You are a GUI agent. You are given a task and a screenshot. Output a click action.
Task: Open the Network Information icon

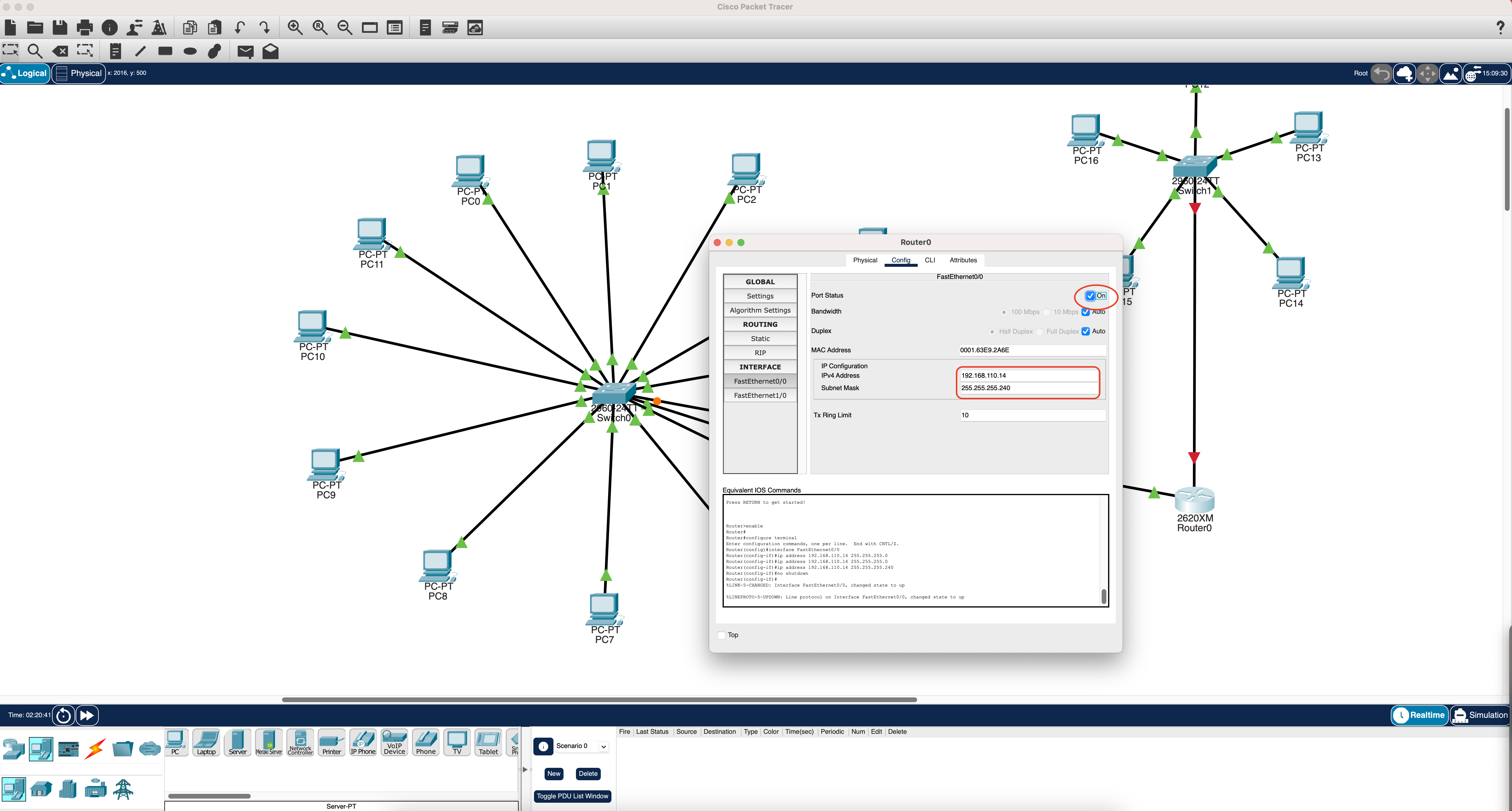110,27
